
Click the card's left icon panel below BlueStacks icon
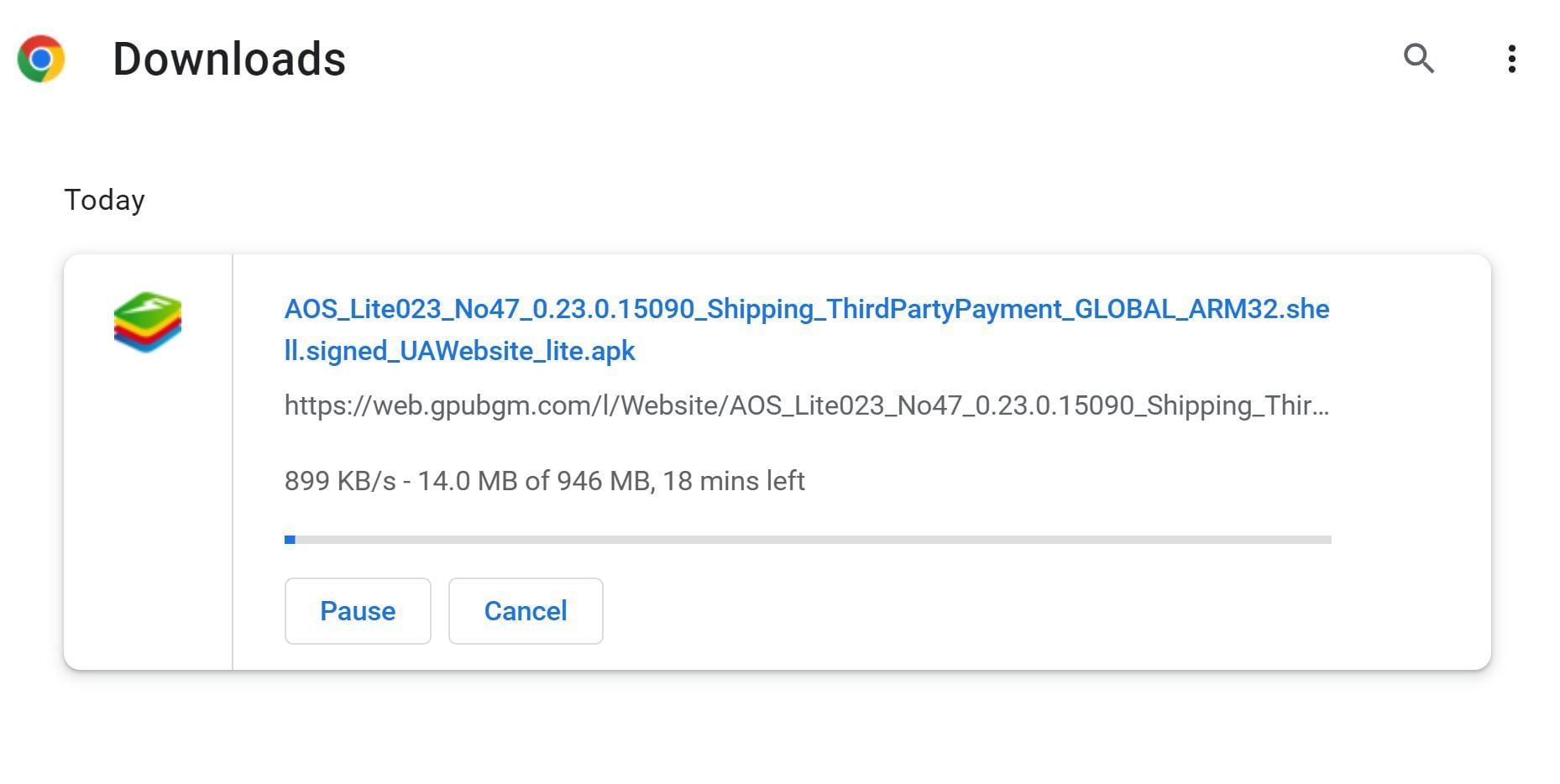(x=148, y=520)
